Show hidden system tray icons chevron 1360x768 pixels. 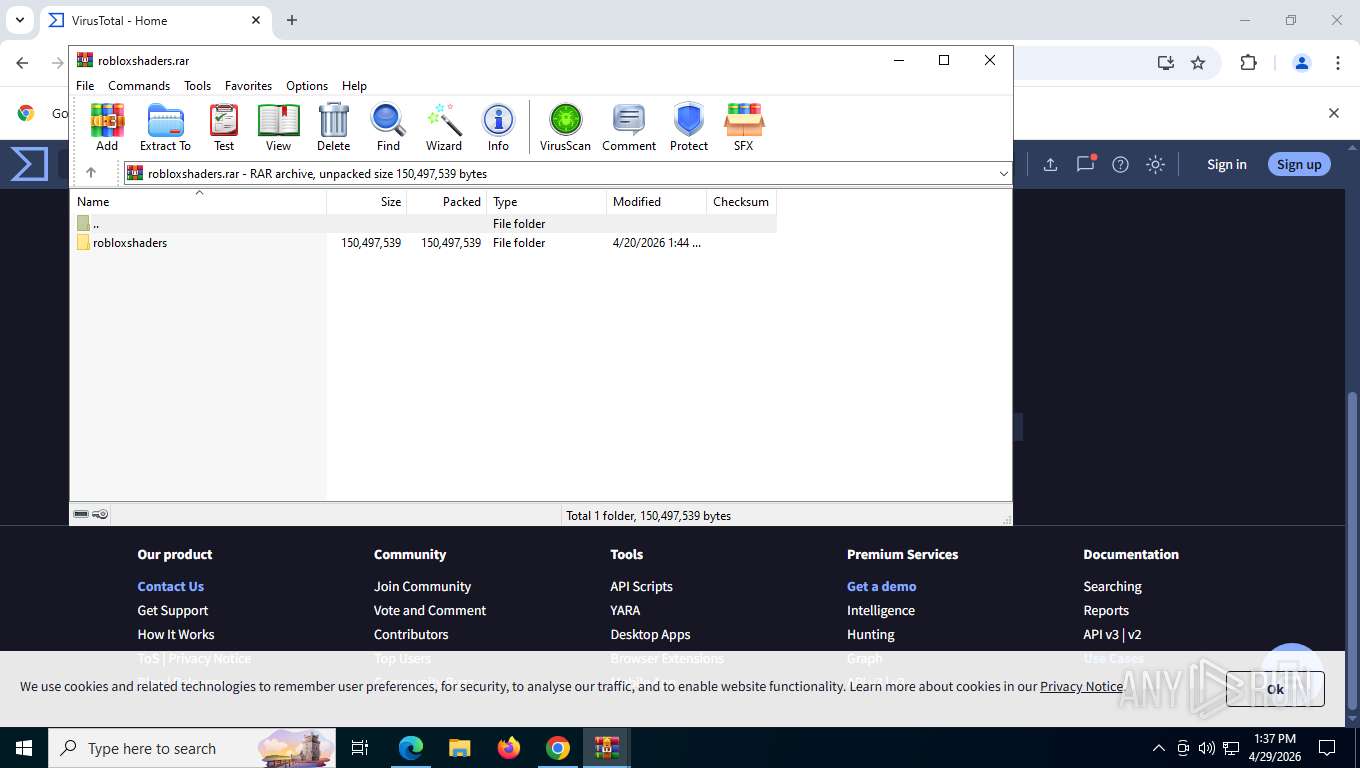tap(1158, 748)
